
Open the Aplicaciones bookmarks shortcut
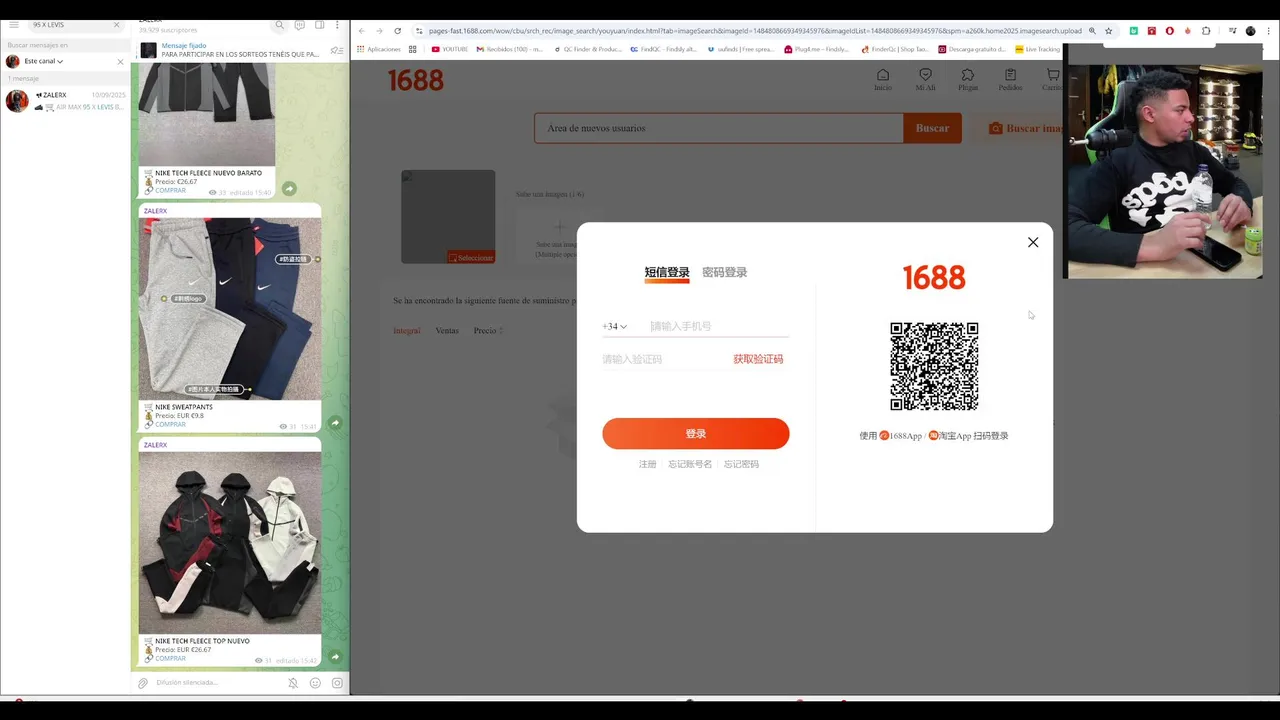(x=379, y=49)
